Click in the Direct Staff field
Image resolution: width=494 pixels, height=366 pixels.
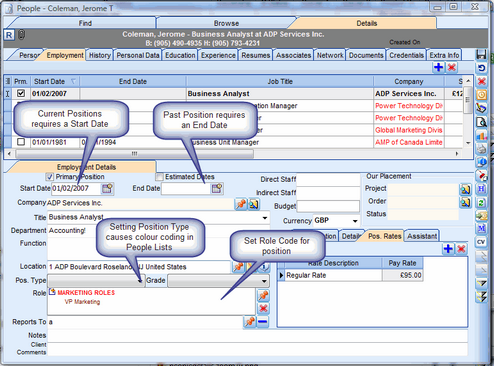pos(328,179)
